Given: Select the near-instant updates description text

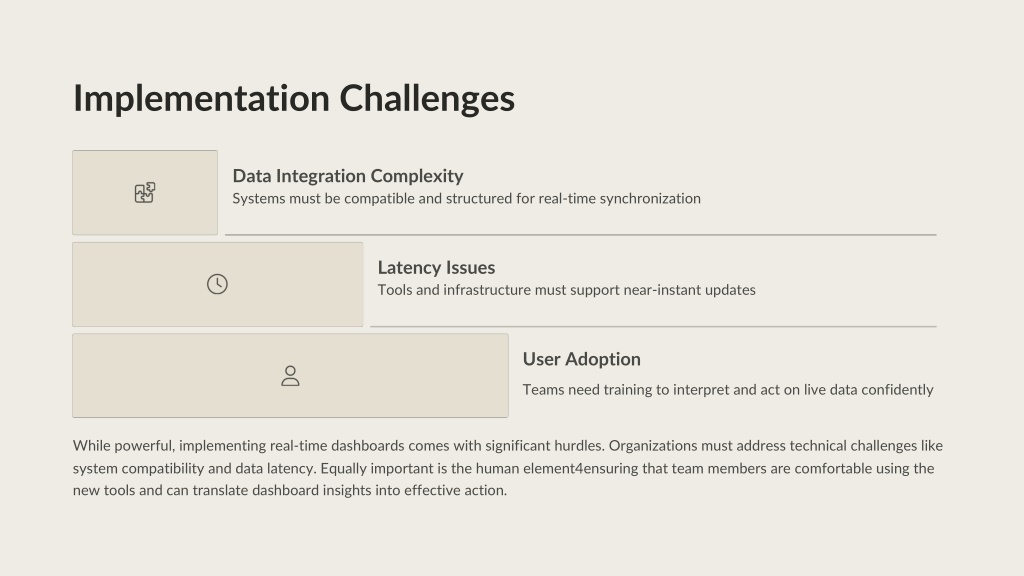Looking at the screenshot, I should tap(567, 290).
